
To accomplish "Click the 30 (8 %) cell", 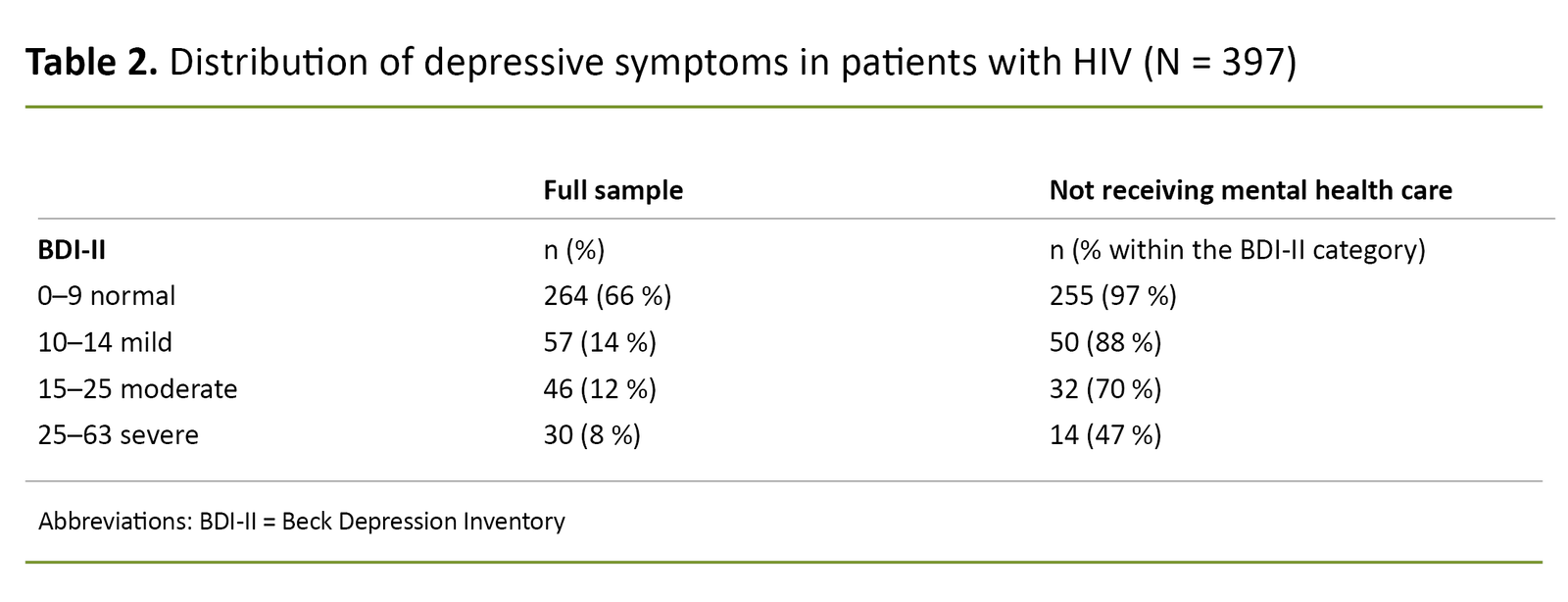I will click(592, 435).
